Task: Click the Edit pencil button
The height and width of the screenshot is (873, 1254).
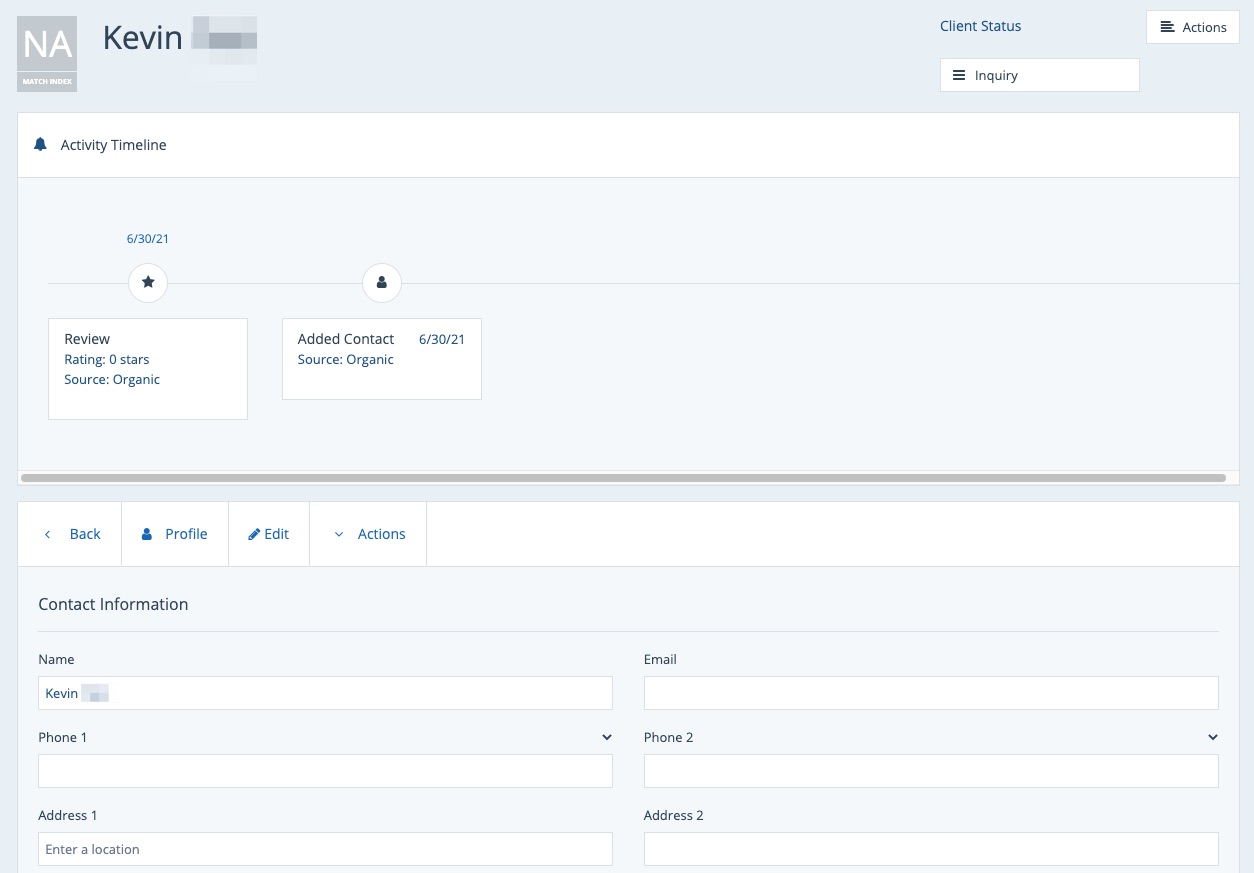Action: click(269, 534)
